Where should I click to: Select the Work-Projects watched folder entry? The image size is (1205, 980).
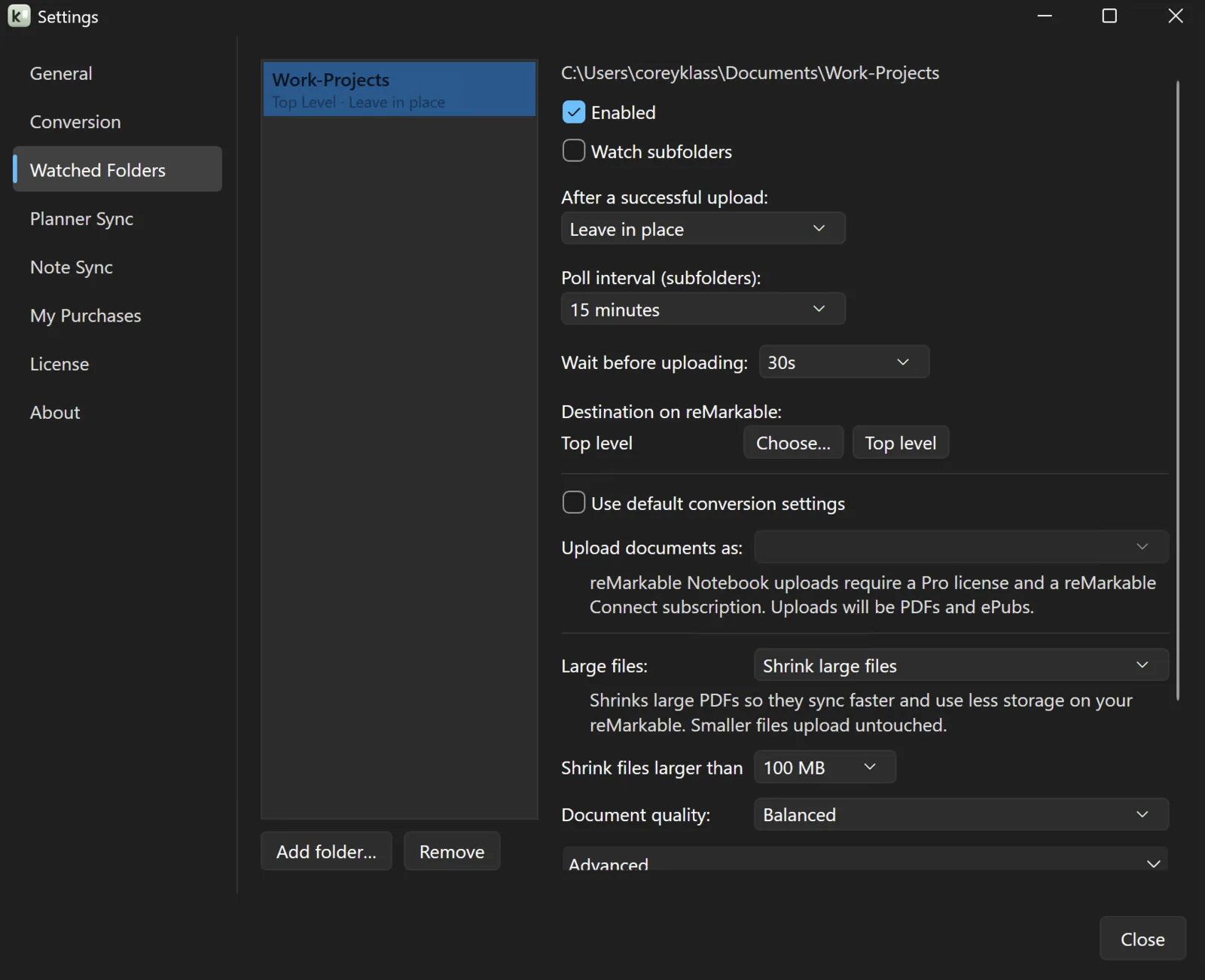(399, 90)
